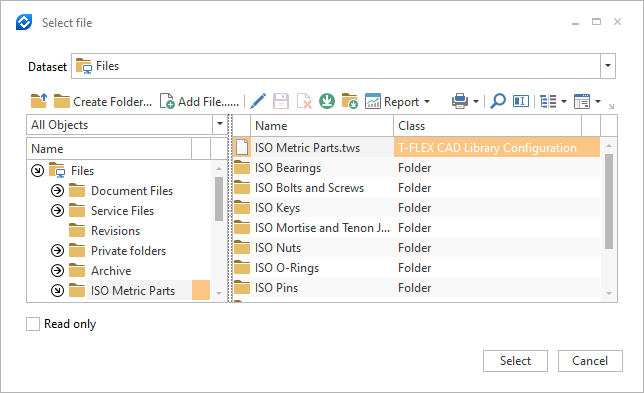Select the ISO Keys folder row
Image resolution: width=644 pixels, height=393 pixels.
416,208
